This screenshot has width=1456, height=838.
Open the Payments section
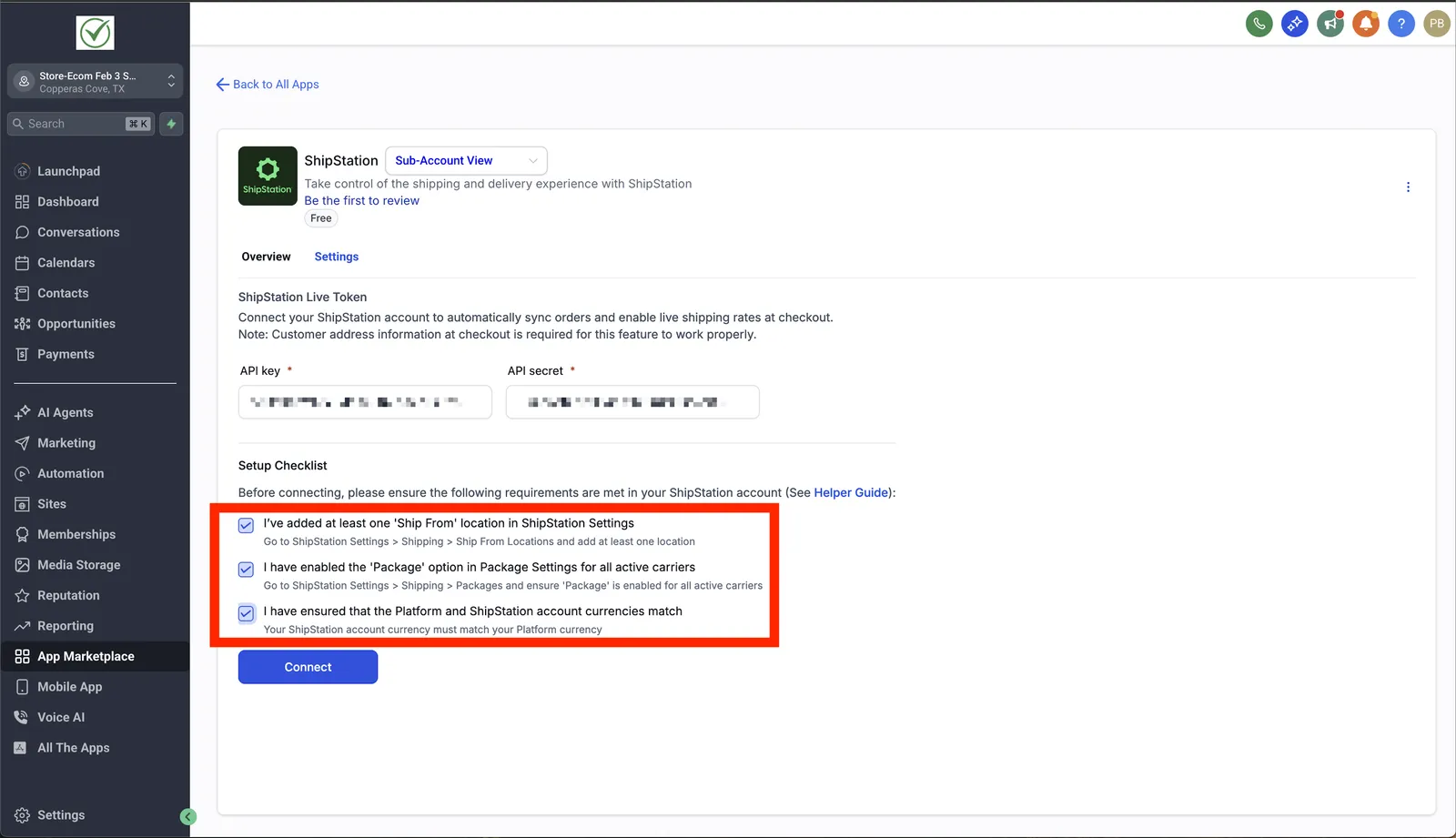95,354
